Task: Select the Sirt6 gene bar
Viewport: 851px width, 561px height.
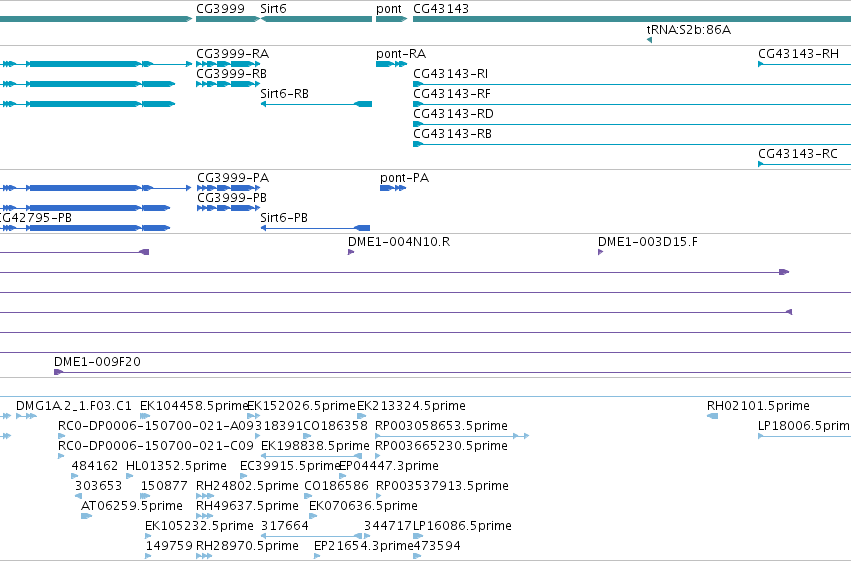Action: pyautogui.click(x=316, y=19)
